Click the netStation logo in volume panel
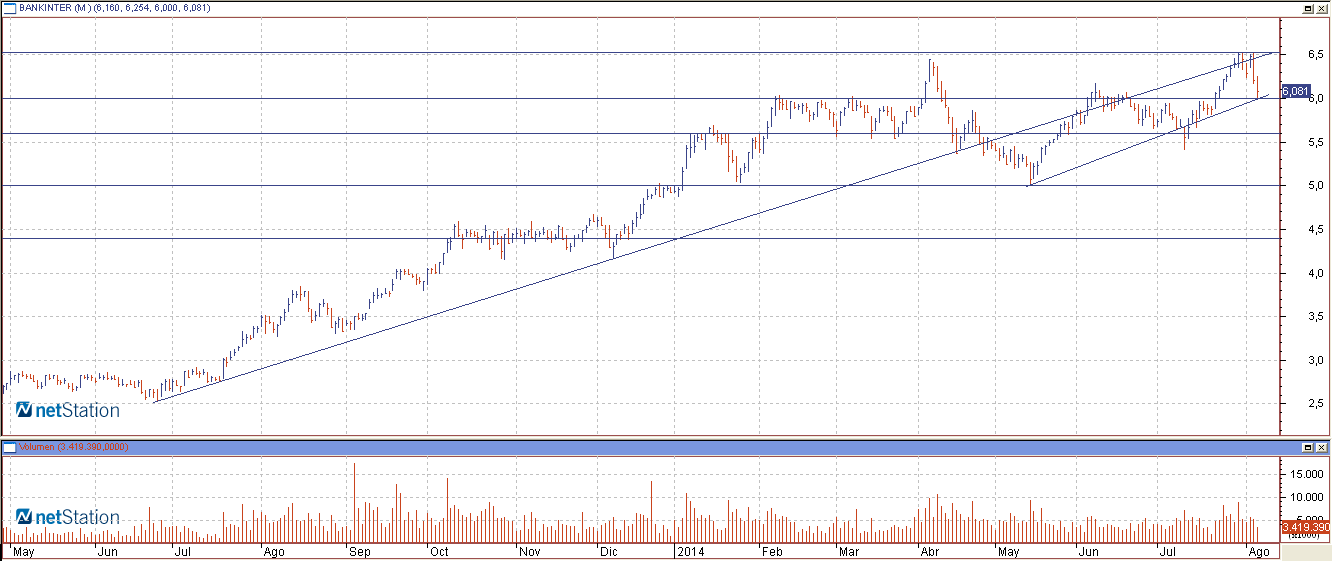The width and height of the screenshot is (1332, 561). (67, 517)
